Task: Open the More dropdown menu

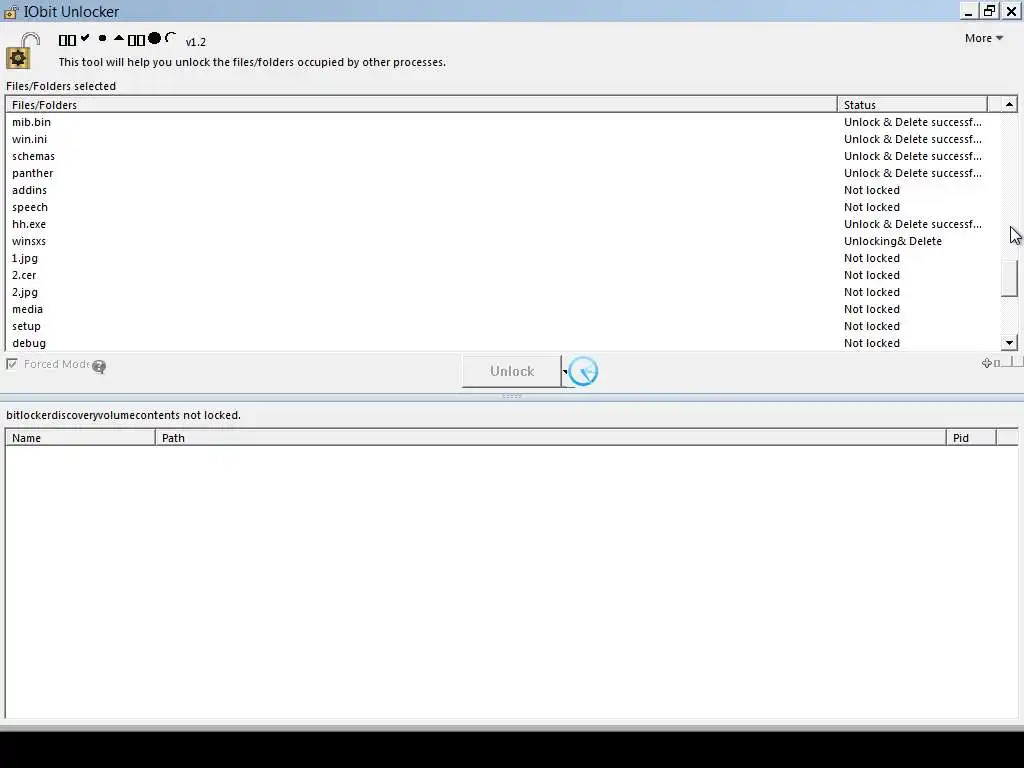Action: 984,39
